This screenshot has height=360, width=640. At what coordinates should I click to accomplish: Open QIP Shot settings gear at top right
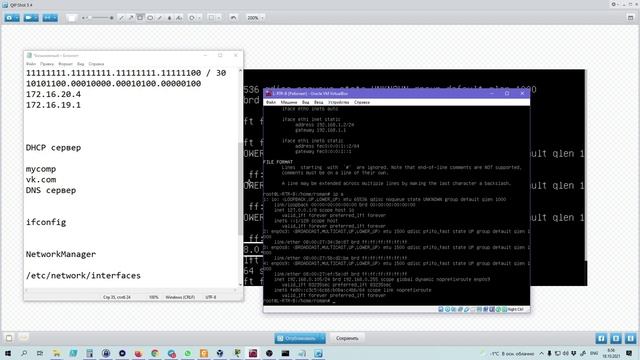pyautogui.click(x=613, y=4)
